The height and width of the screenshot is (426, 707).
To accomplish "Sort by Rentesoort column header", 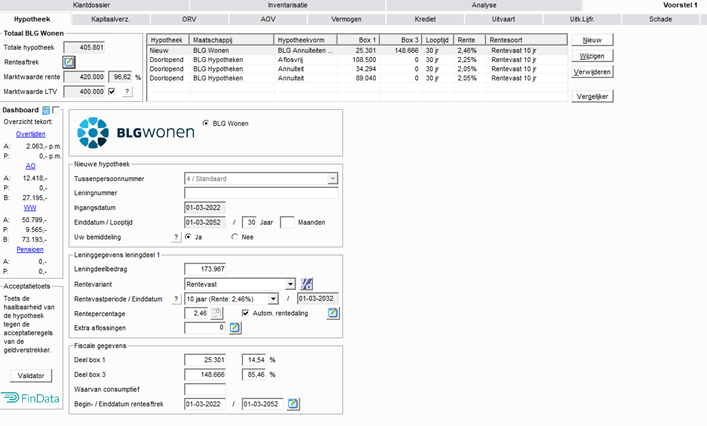I will 526,40.
